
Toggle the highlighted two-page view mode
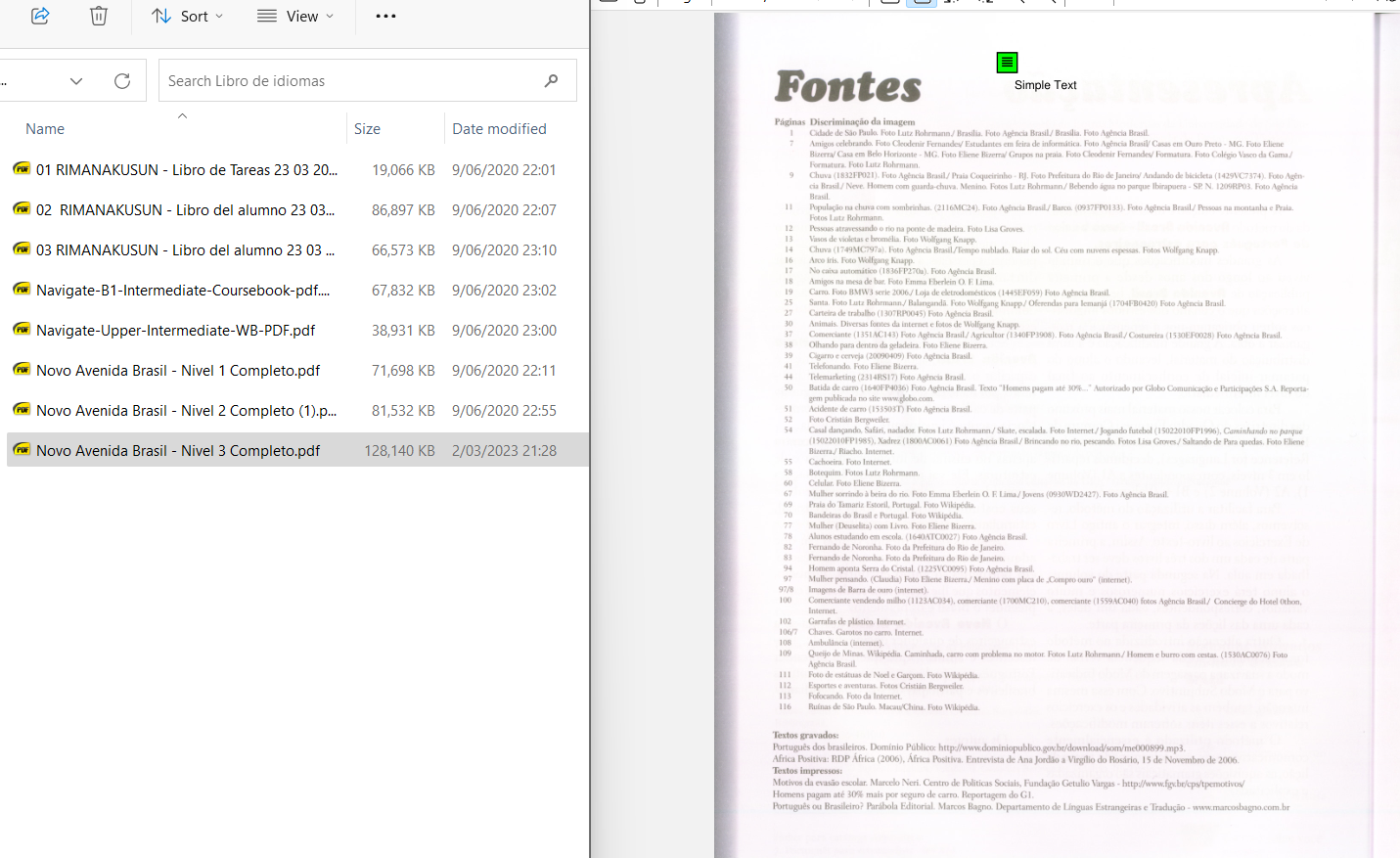[x=921, y=4]
